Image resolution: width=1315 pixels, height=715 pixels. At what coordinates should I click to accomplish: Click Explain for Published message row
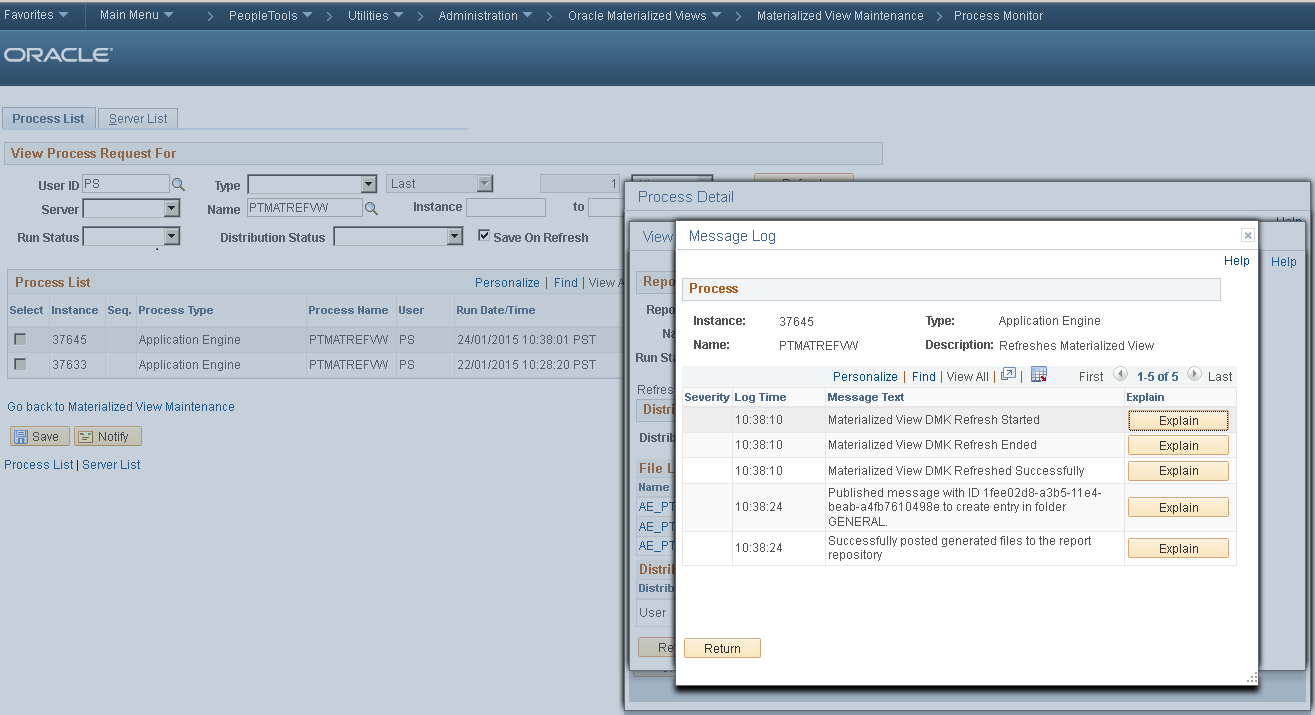tap(1178, 508)
